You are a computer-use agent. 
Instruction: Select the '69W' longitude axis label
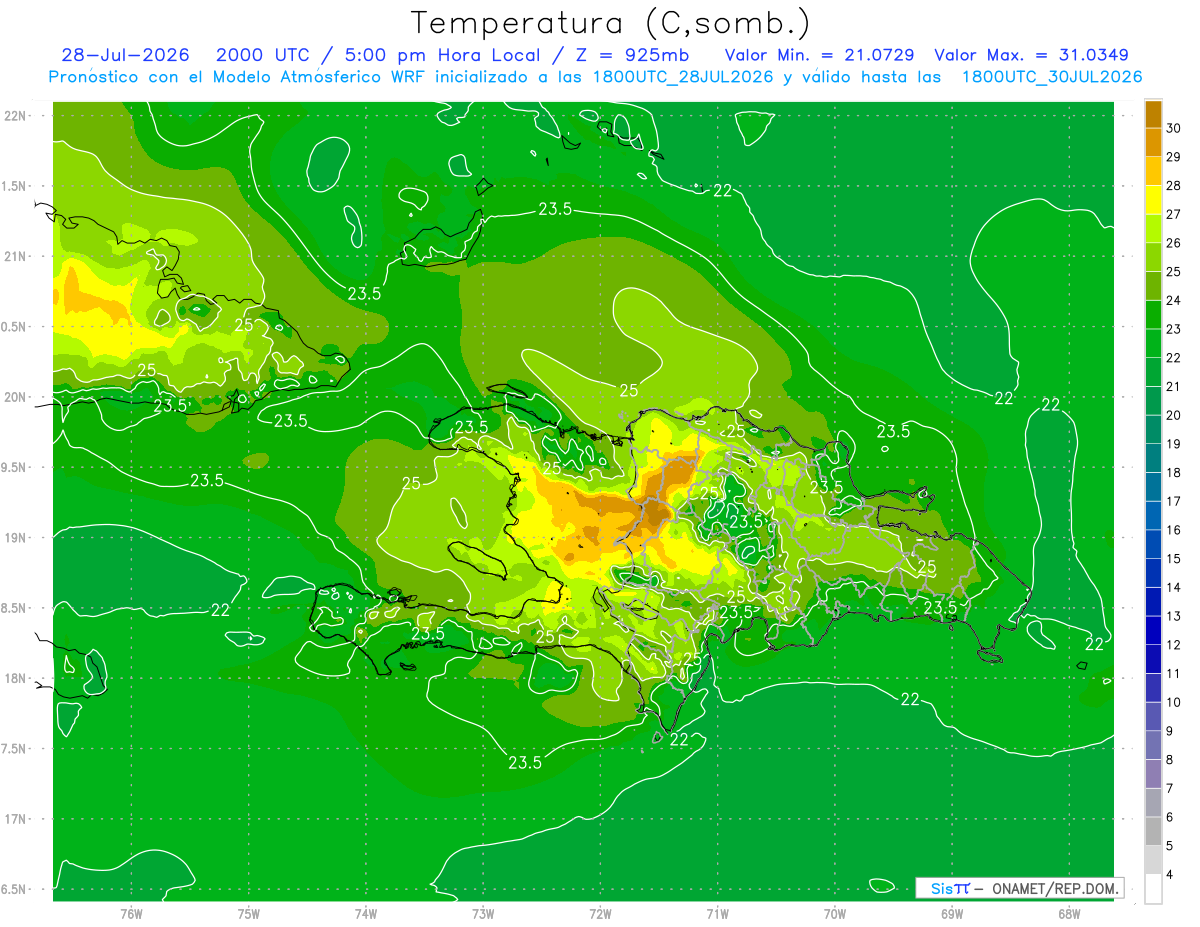952,914
